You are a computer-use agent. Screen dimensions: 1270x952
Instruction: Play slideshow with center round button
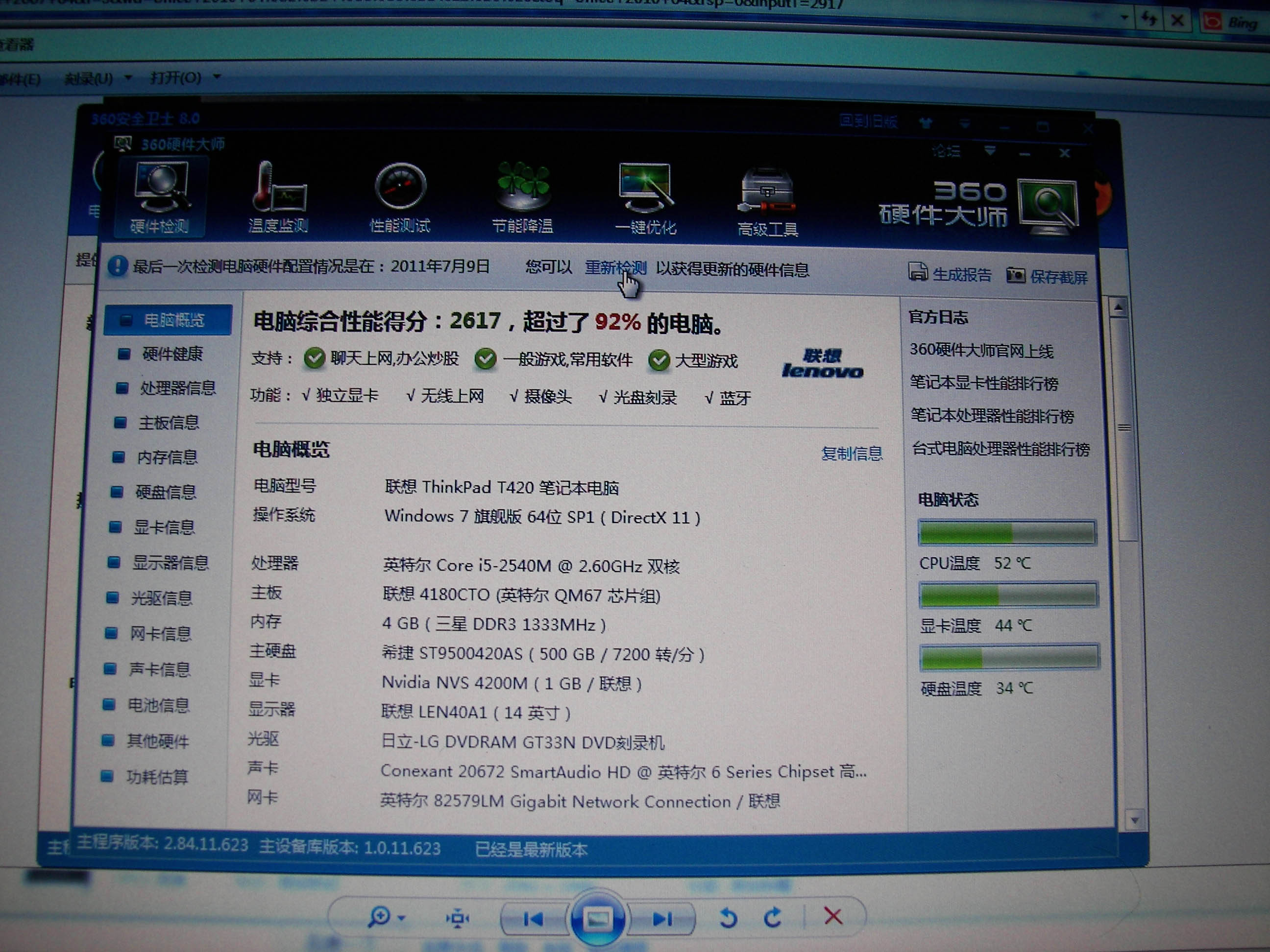point(597,918)
